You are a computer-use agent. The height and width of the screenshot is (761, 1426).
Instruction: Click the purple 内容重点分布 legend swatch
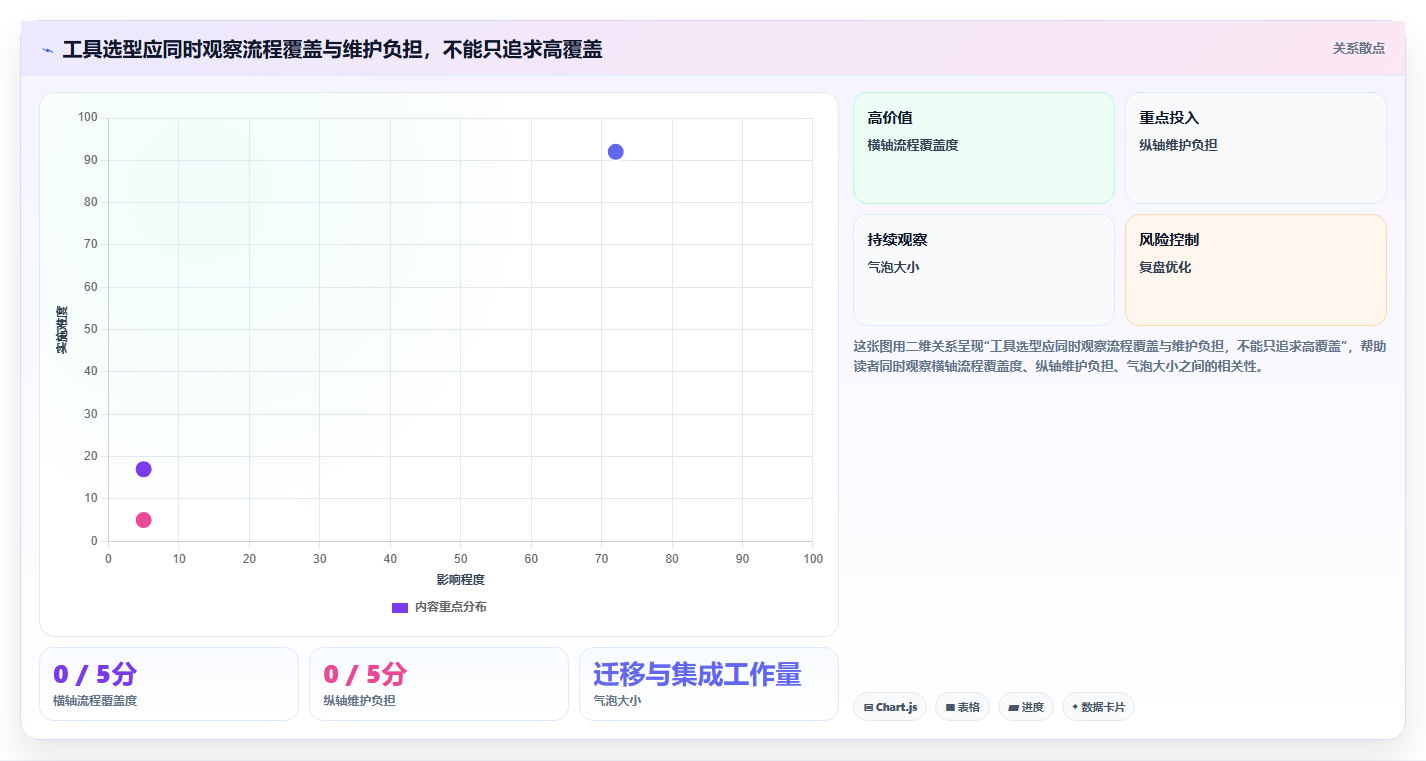[x=400, y=607]
